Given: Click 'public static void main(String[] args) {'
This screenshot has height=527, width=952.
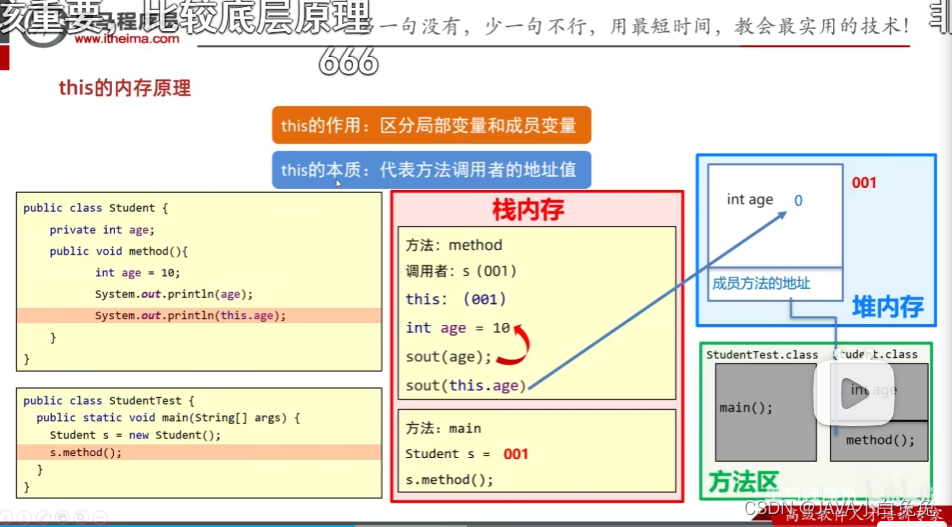Looking at the screenshot, I should coord(168,418).
